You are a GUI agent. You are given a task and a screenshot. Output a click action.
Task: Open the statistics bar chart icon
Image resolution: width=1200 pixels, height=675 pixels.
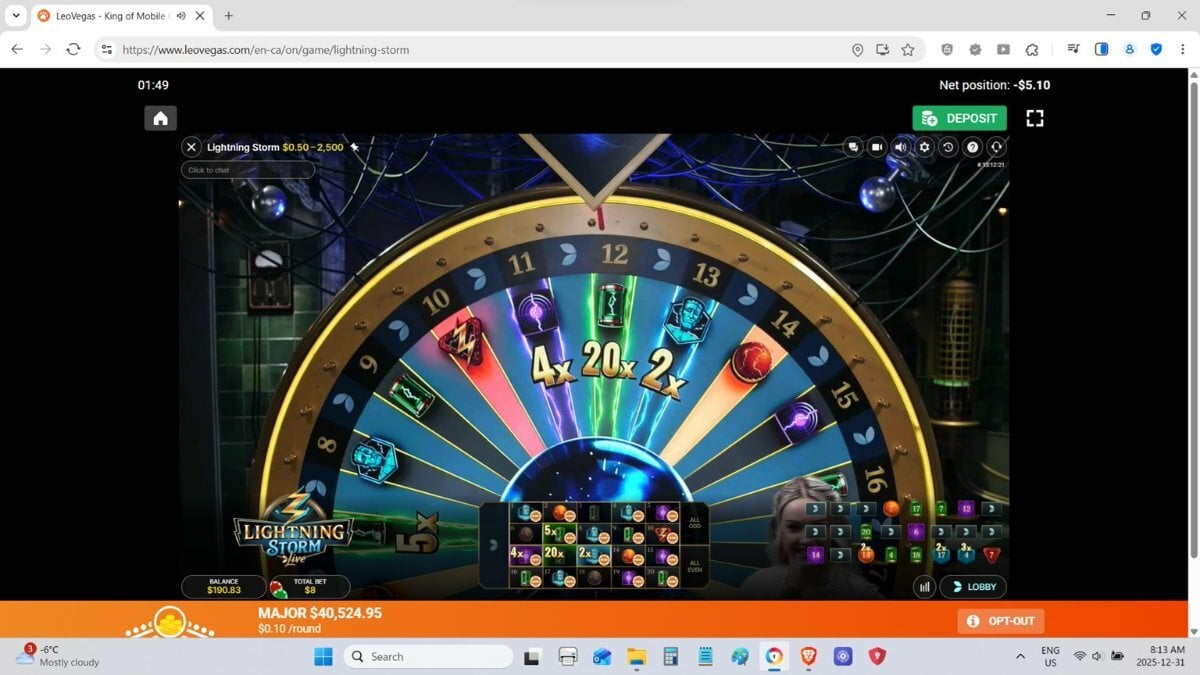click(924, 587)
